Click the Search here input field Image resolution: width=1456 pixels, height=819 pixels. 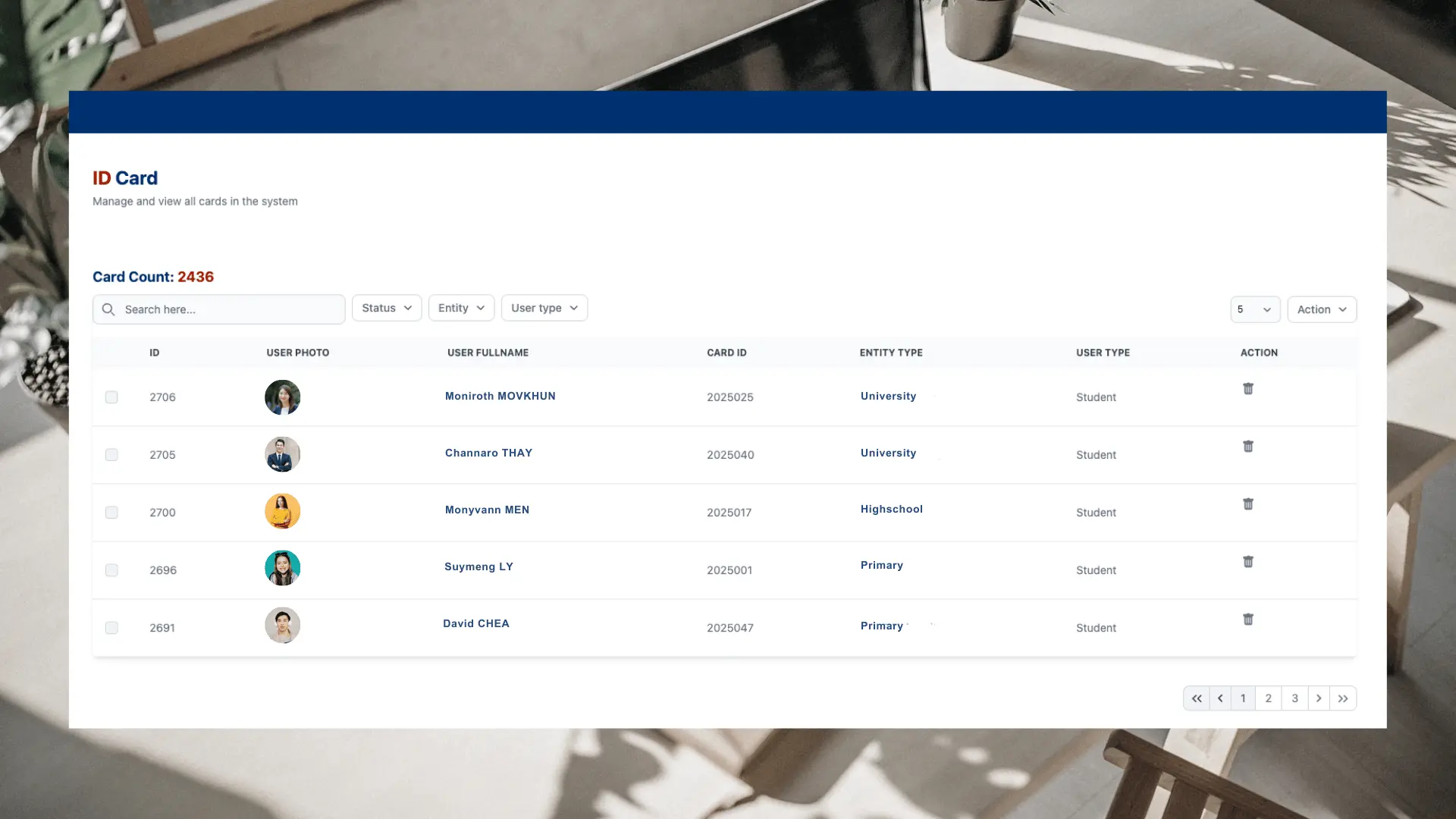227,309
